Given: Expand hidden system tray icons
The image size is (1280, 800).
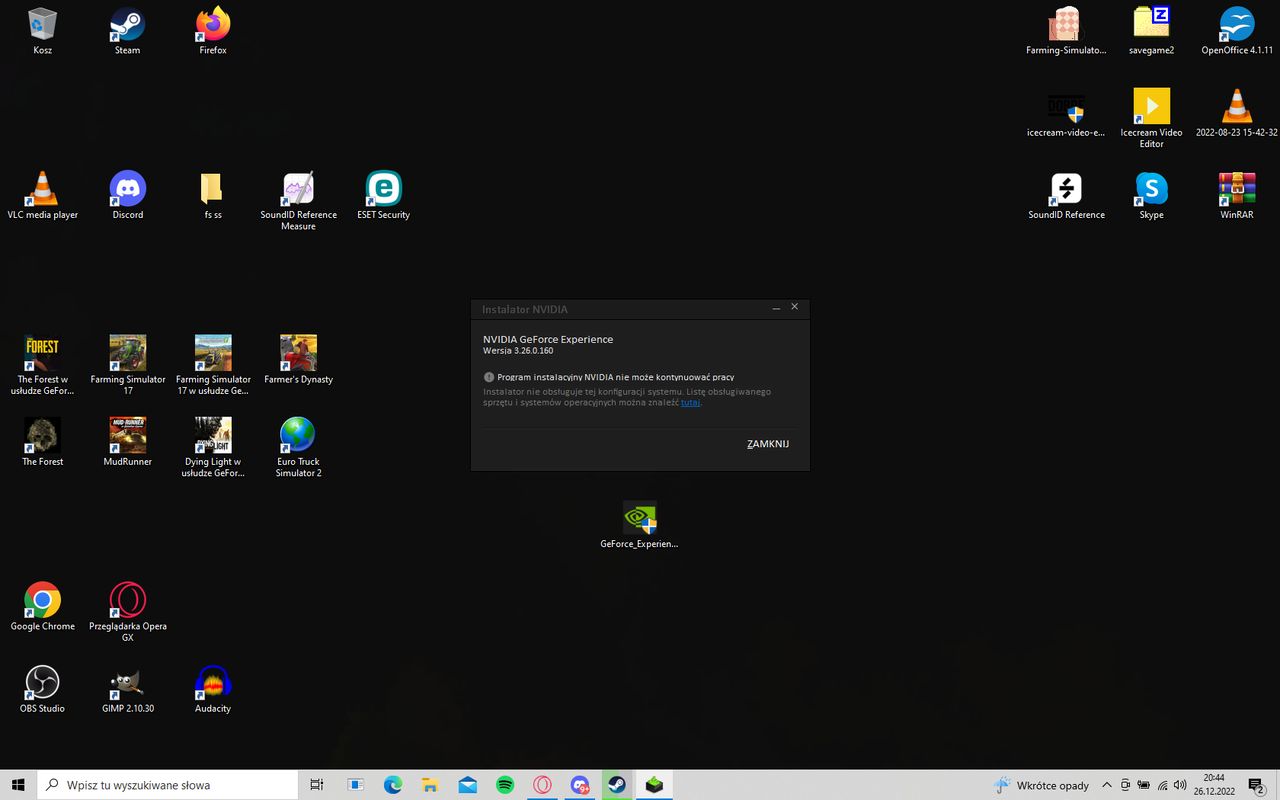Looking at the screenshot, I should (x=1107, y=785).
